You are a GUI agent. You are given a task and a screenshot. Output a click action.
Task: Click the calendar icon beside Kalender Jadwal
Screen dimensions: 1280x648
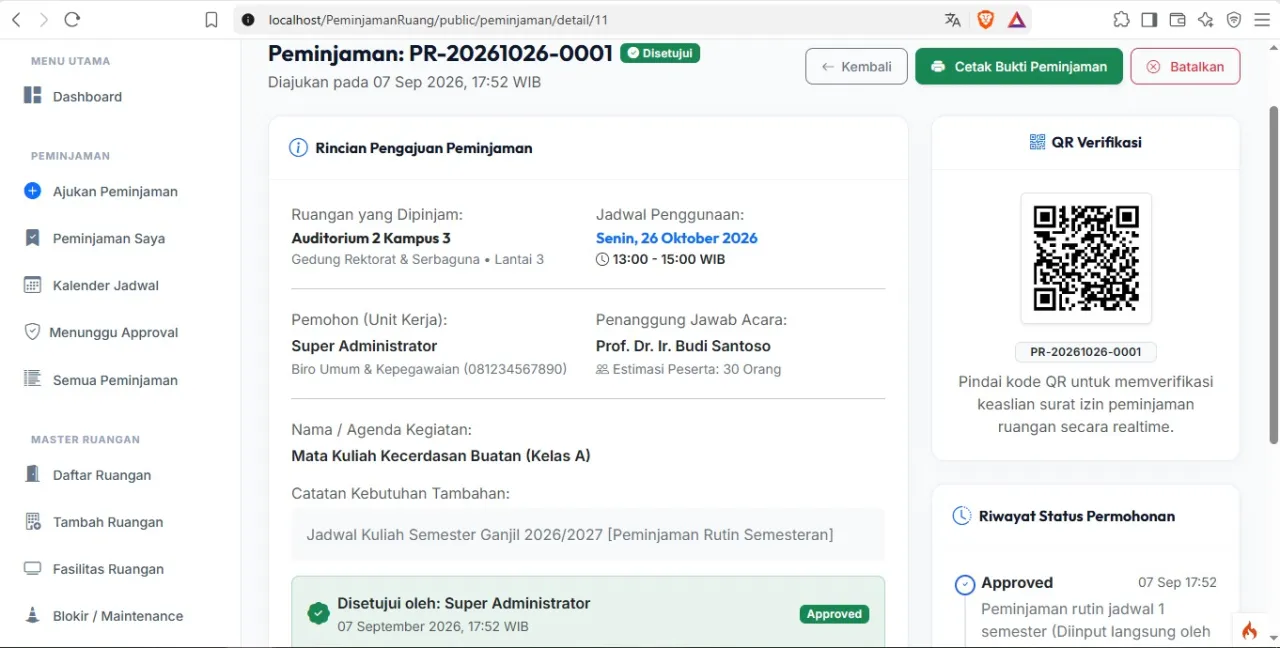click(x=32, y=285)
